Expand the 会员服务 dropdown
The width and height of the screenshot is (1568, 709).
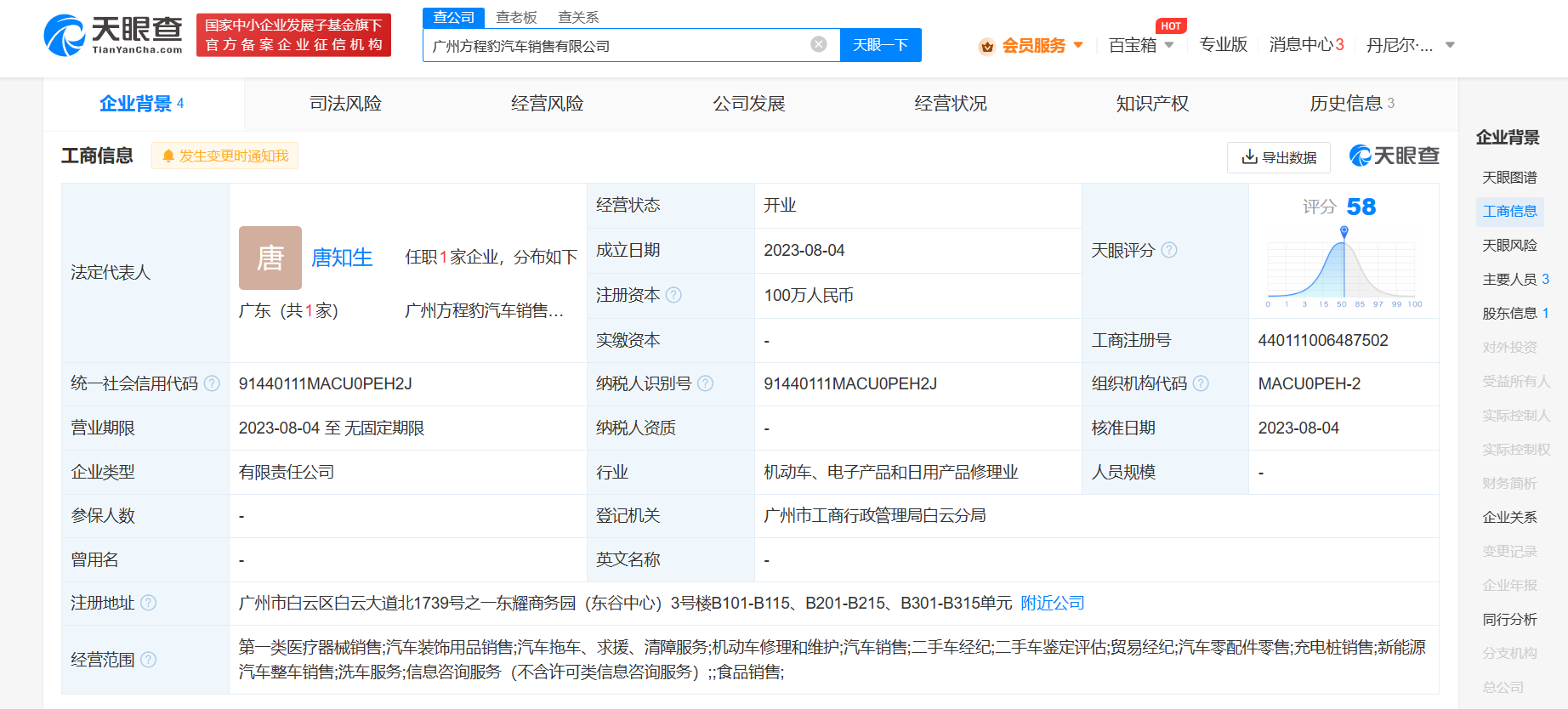[1078, 45]
